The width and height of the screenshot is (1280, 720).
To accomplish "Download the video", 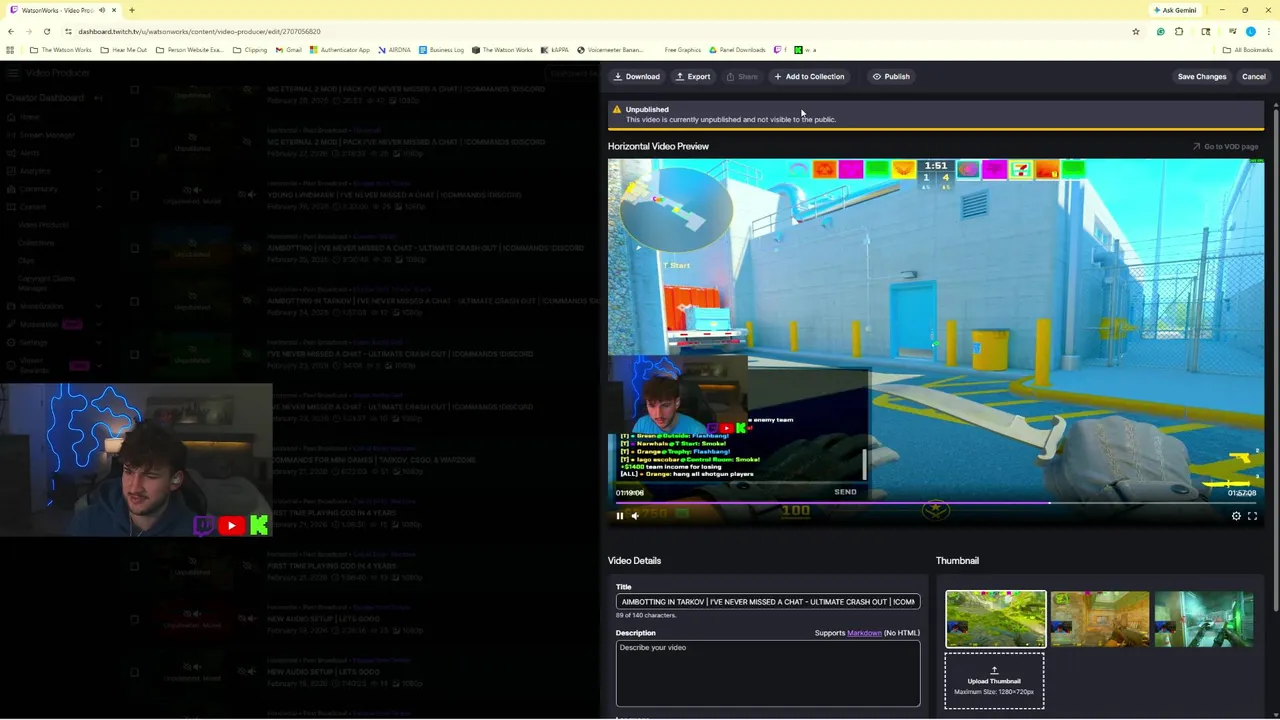I will coord(637,76).
